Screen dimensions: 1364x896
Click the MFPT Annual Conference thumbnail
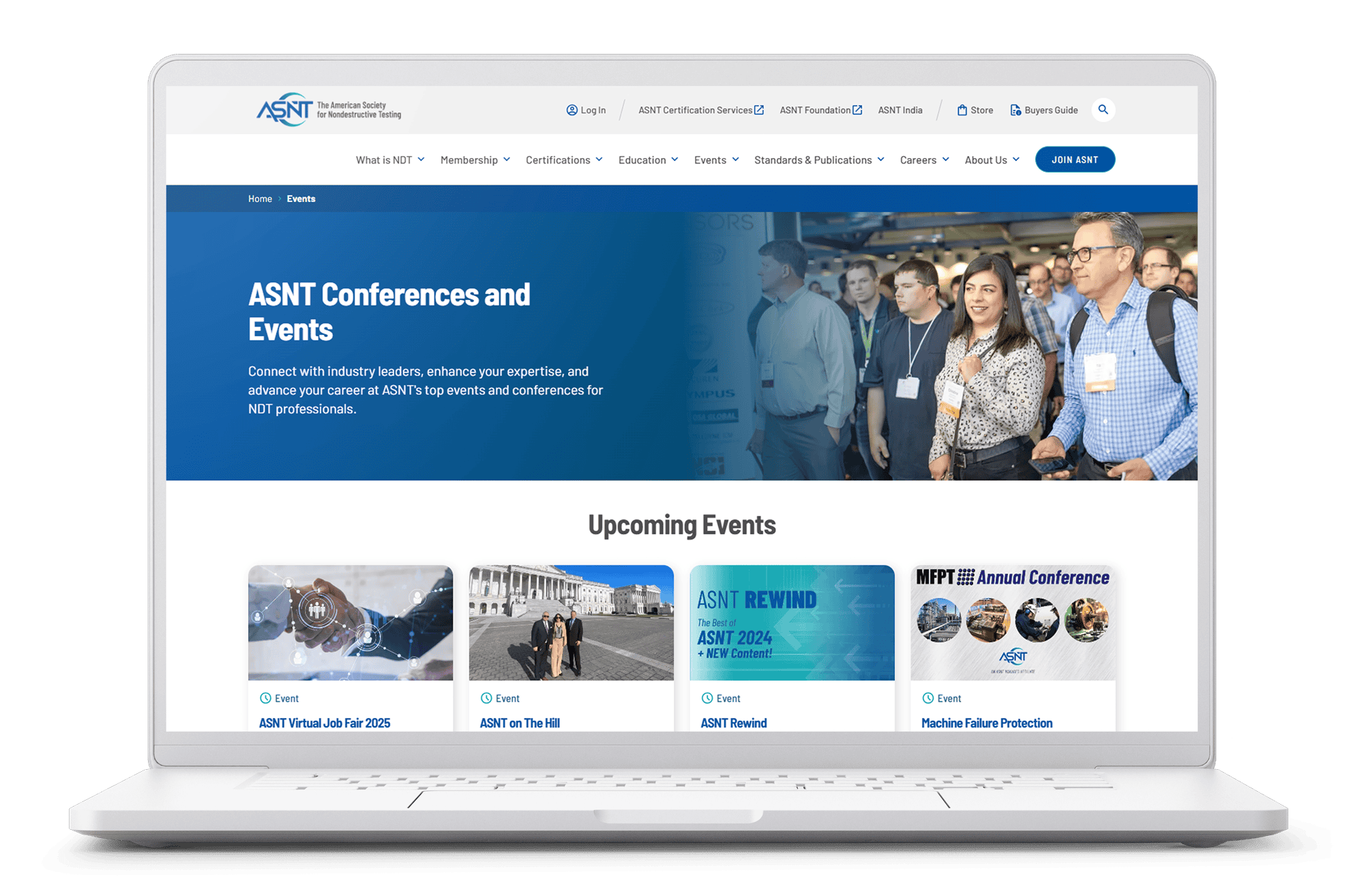[1013, 623]
